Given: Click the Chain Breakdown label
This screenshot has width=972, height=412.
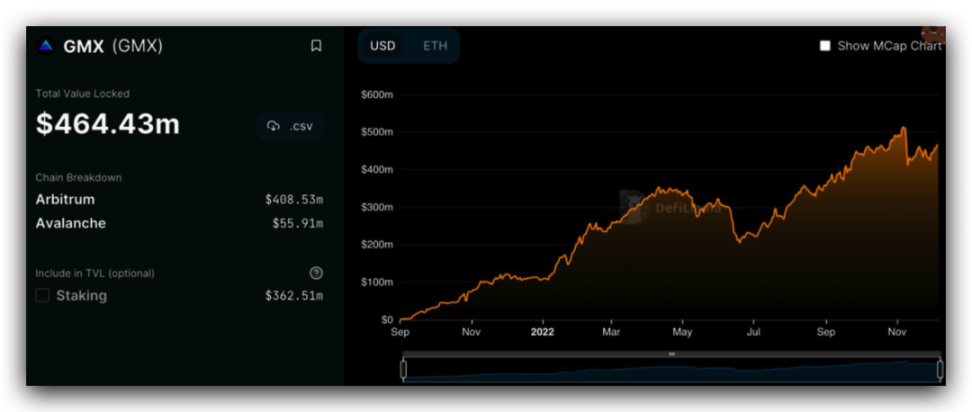Looking at the screenshot, I should [x=79, y=177].
